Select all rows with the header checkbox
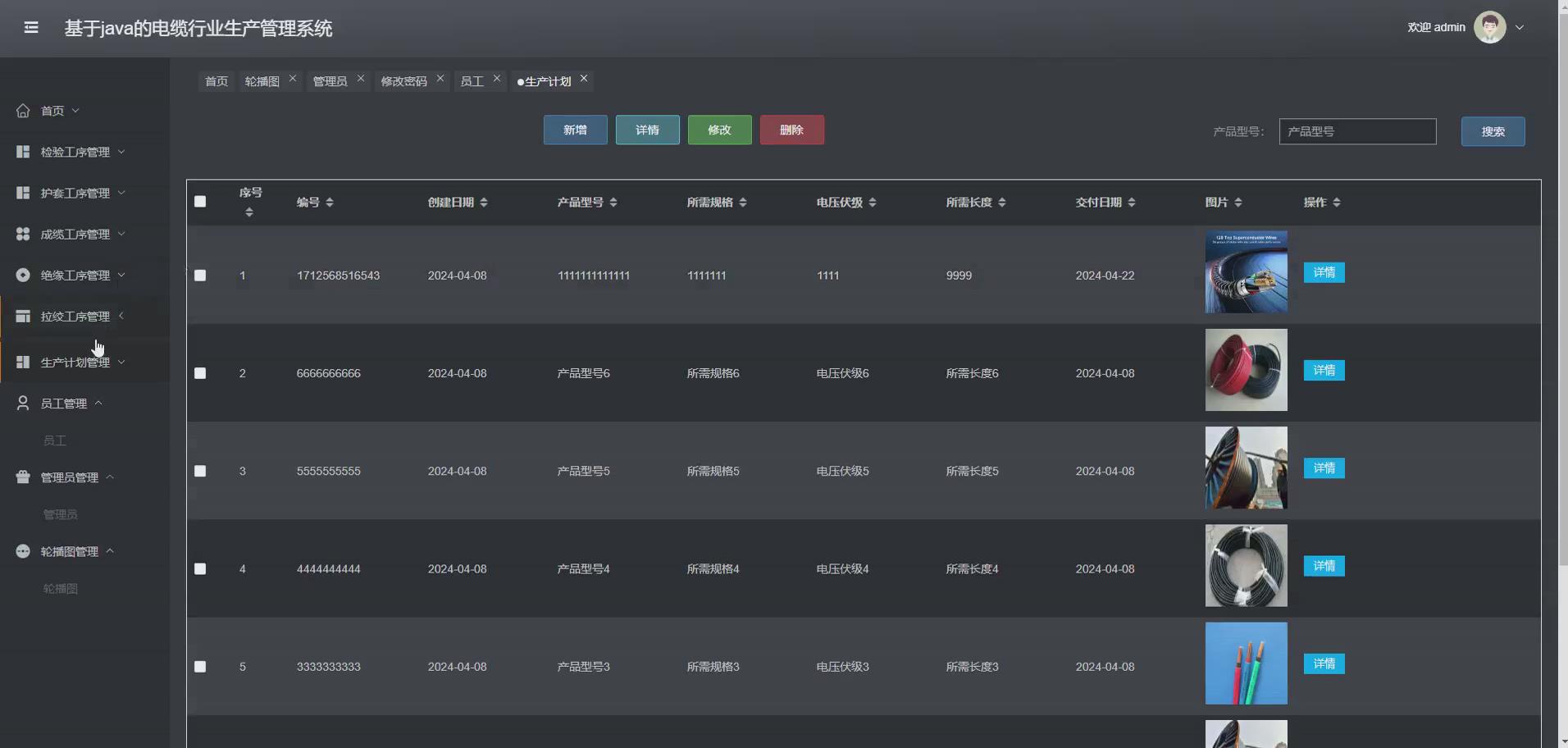1568x748 pixels. (200, 202)
